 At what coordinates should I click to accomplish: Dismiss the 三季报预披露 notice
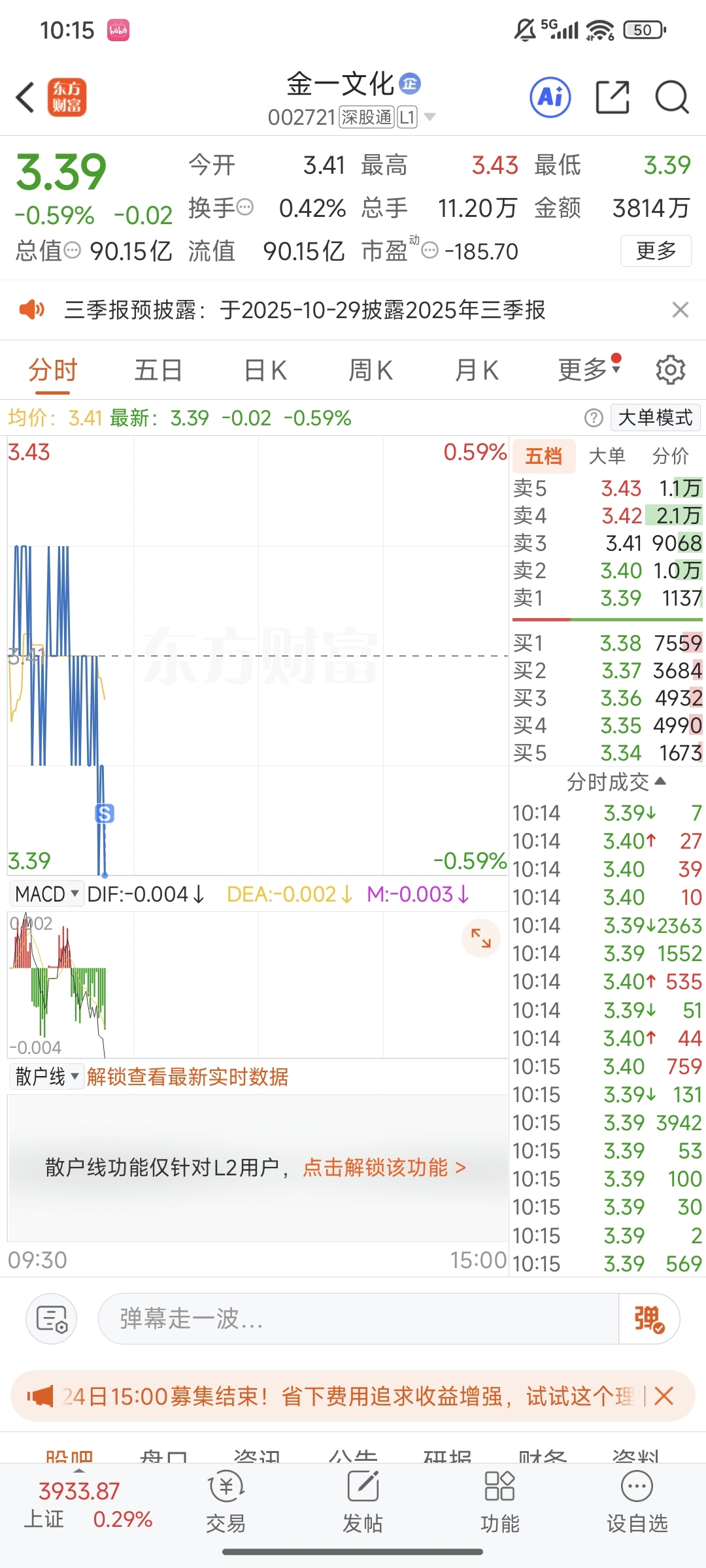[x=681, y=310]
